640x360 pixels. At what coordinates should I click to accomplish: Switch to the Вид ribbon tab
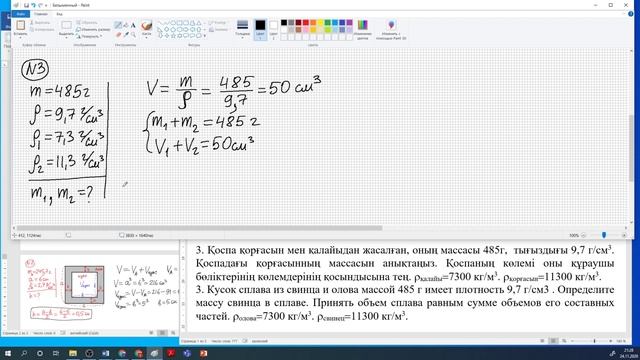tap(60, 14)
